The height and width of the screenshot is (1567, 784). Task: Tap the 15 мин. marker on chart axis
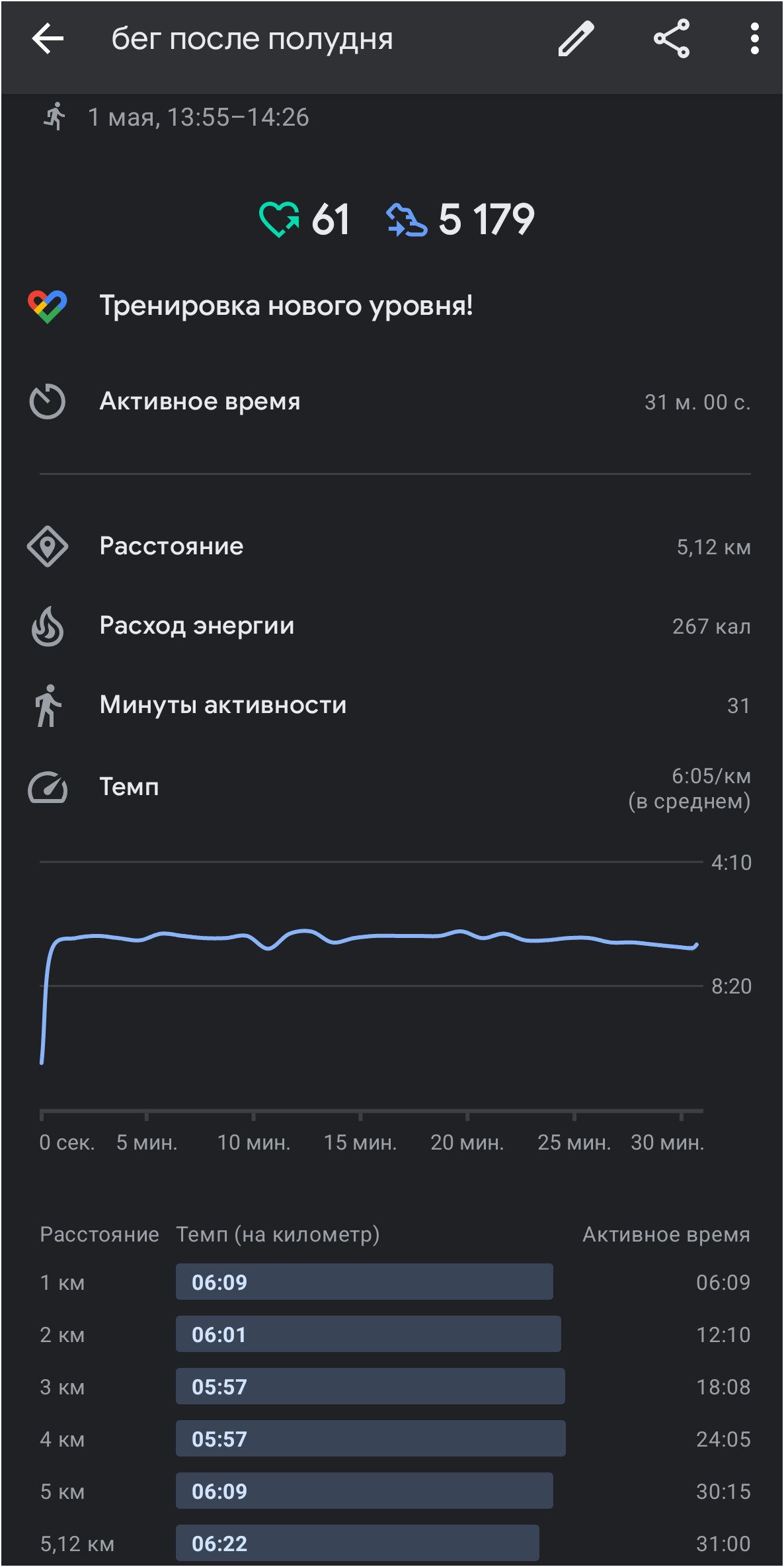point(360,1142)
